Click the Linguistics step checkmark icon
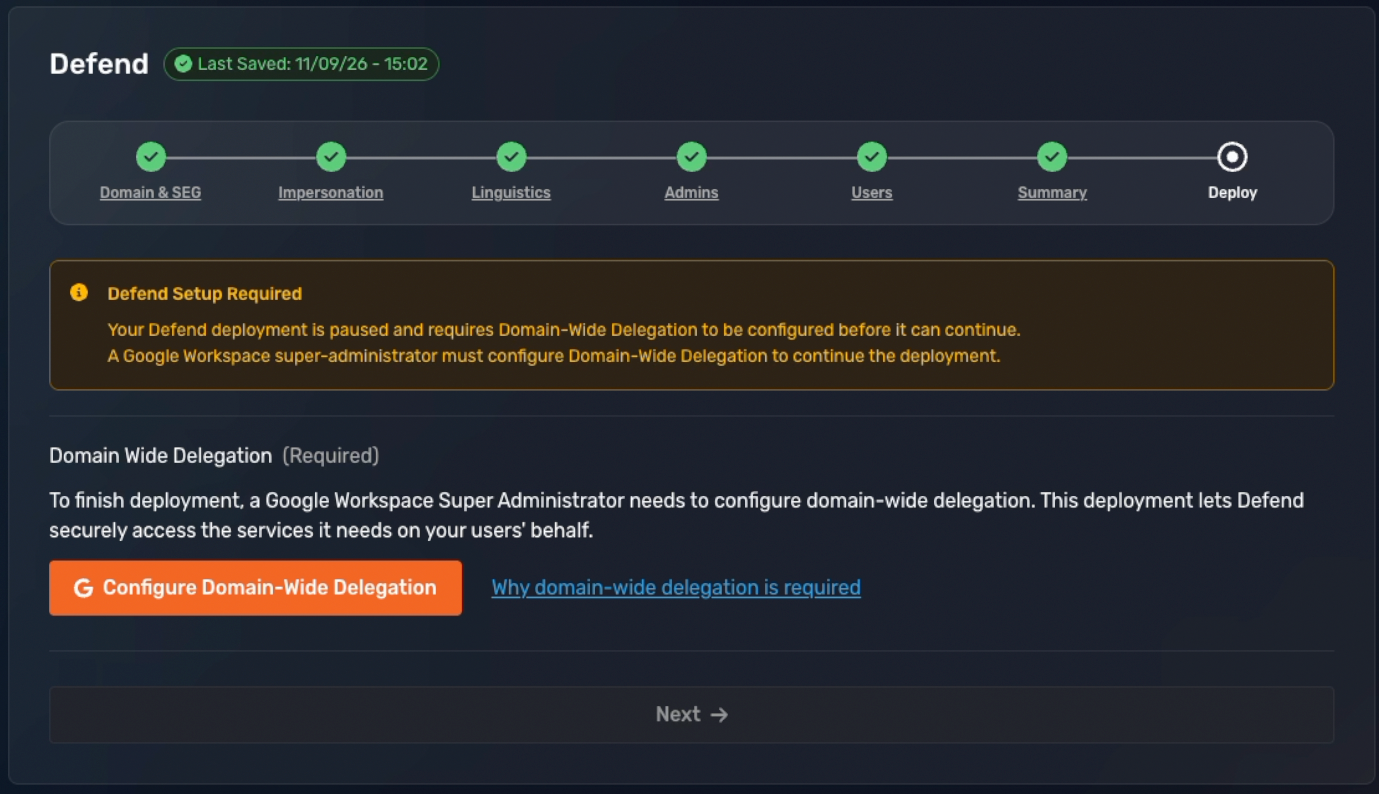 click(x=511, y=157)
